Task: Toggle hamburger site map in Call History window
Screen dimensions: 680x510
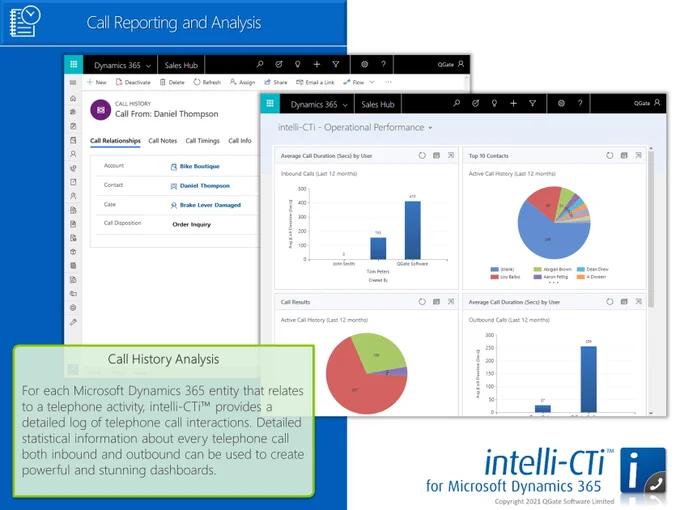Action: 73,82
